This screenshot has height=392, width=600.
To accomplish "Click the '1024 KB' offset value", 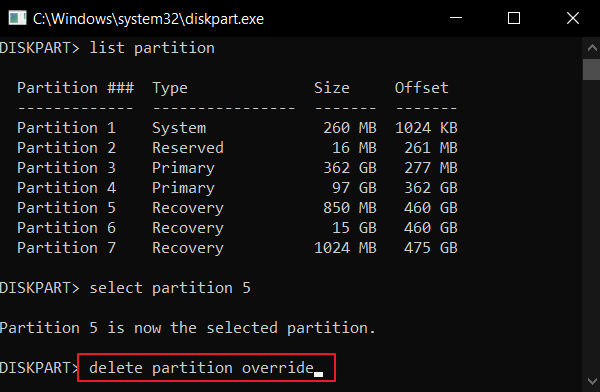I will click(x=426, y=128).
